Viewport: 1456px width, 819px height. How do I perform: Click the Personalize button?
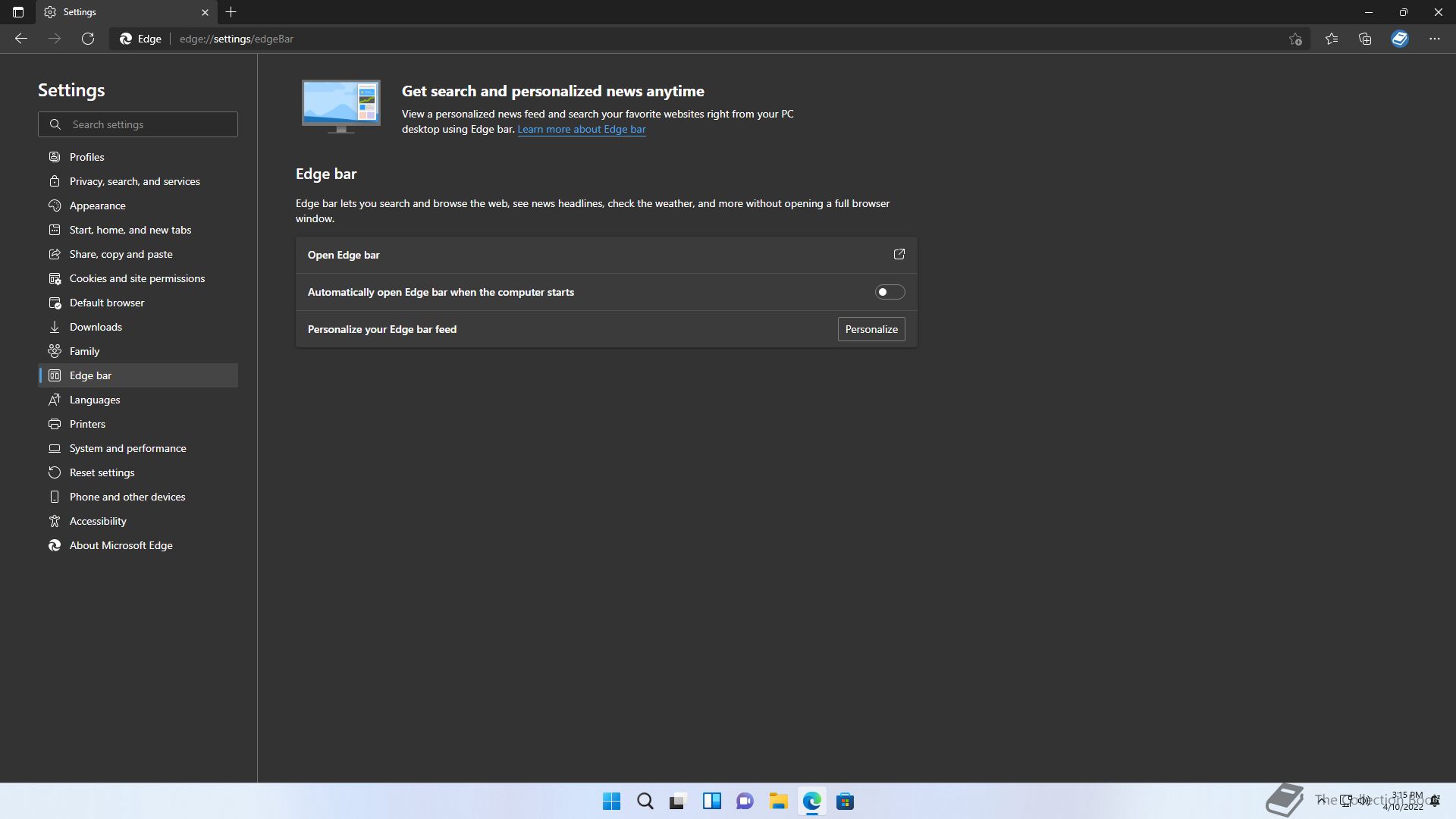(x=871, y=329)
